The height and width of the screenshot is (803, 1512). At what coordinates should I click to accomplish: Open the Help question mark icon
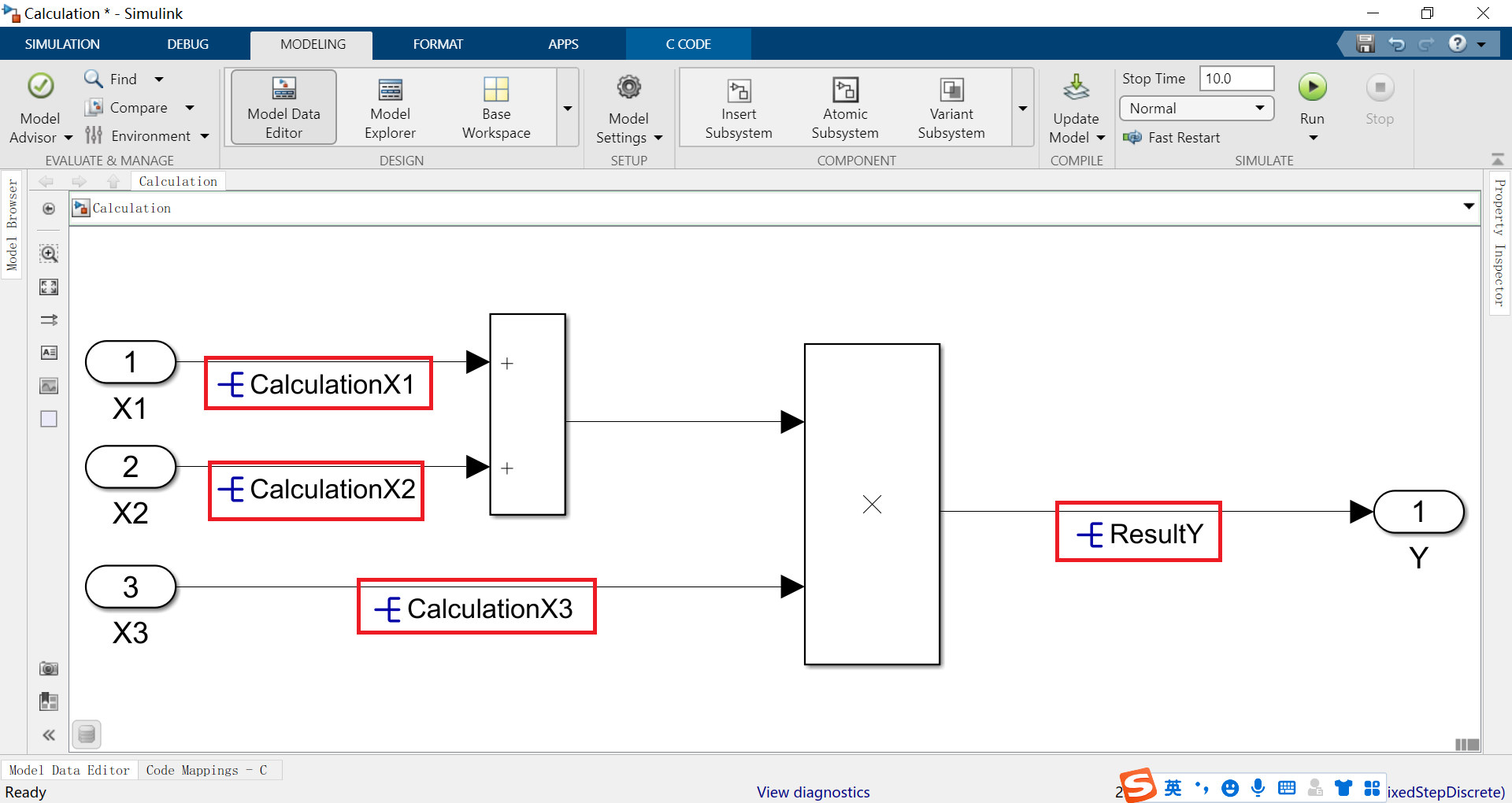click(1458, 43)
